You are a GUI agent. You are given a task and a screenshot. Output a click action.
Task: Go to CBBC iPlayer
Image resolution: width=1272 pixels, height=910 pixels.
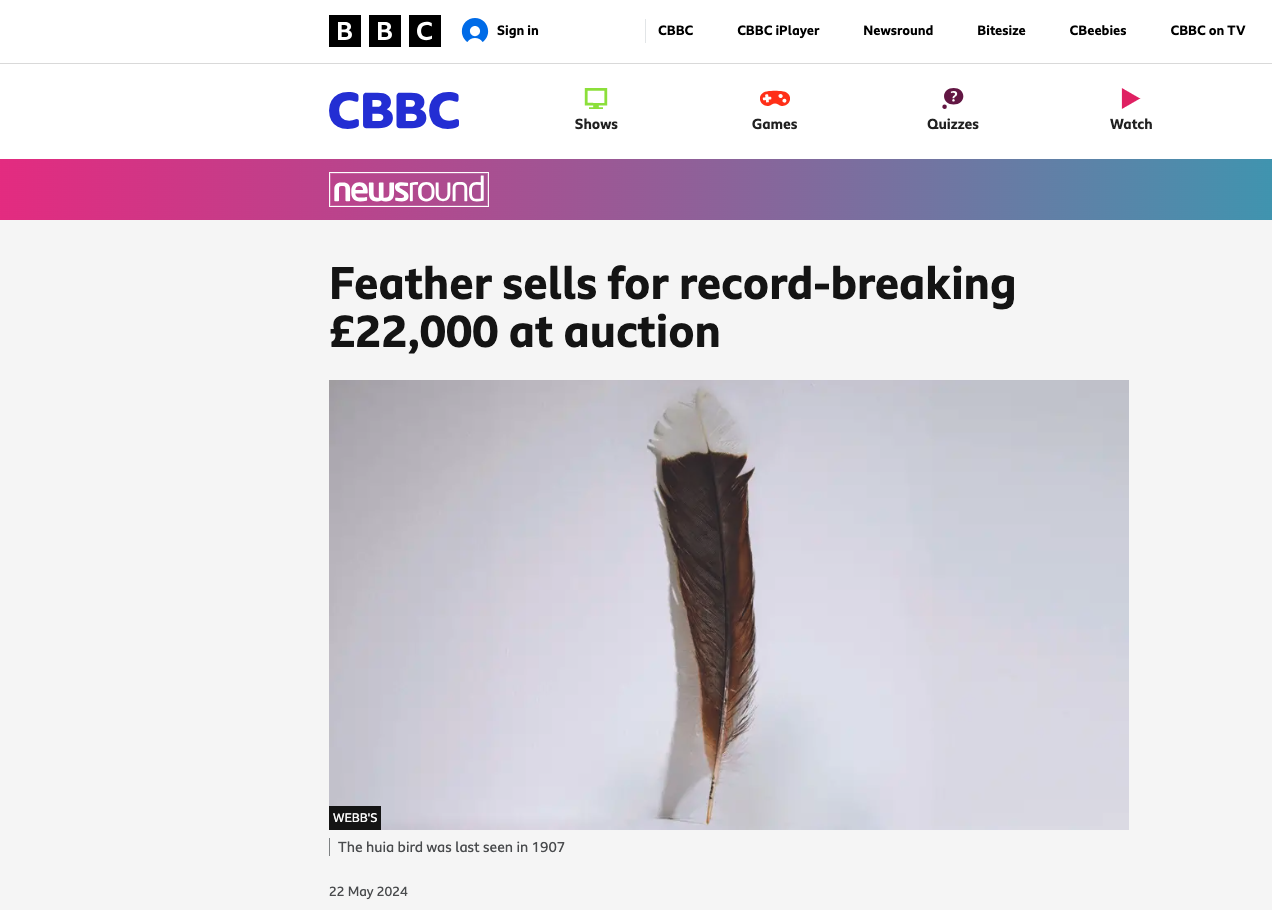(778, 31)
